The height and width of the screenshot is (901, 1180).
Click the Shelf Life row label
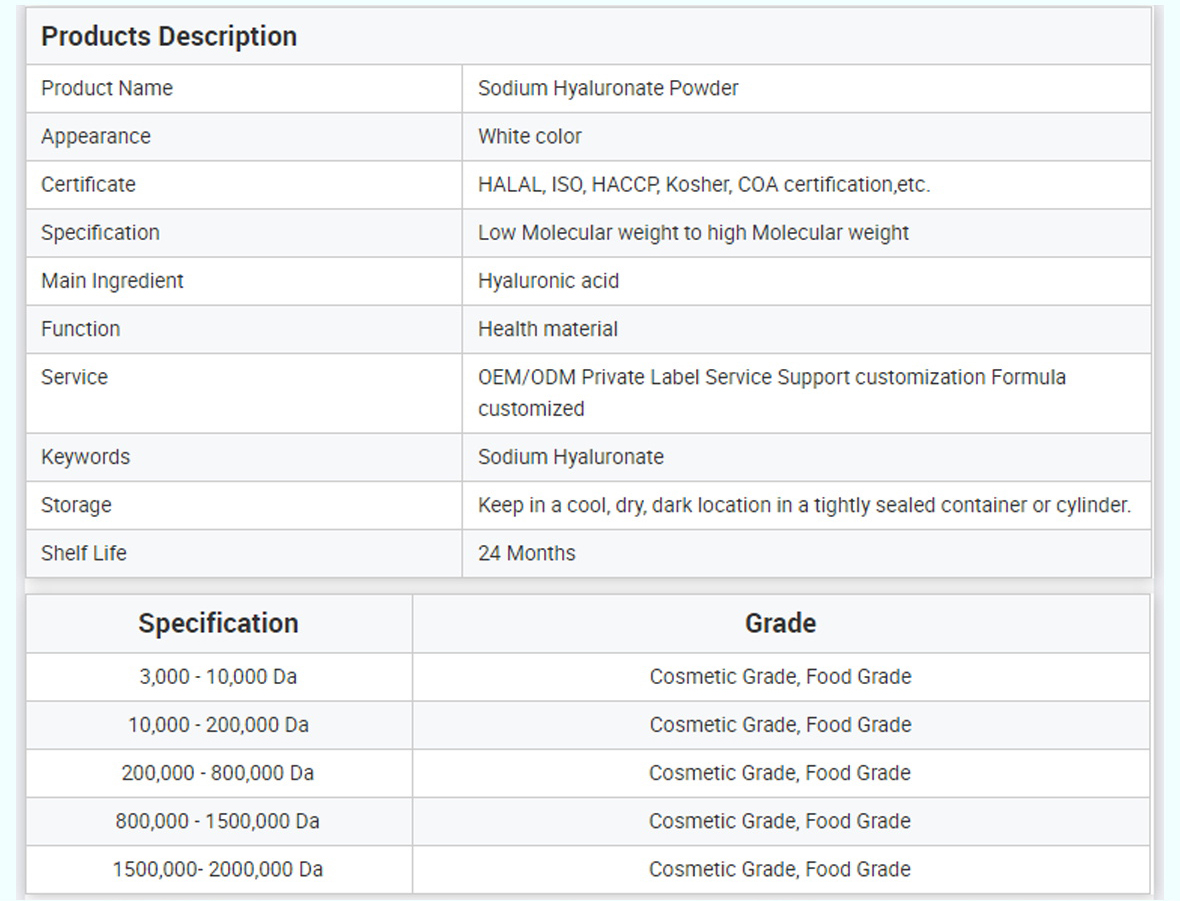[84, 553]
